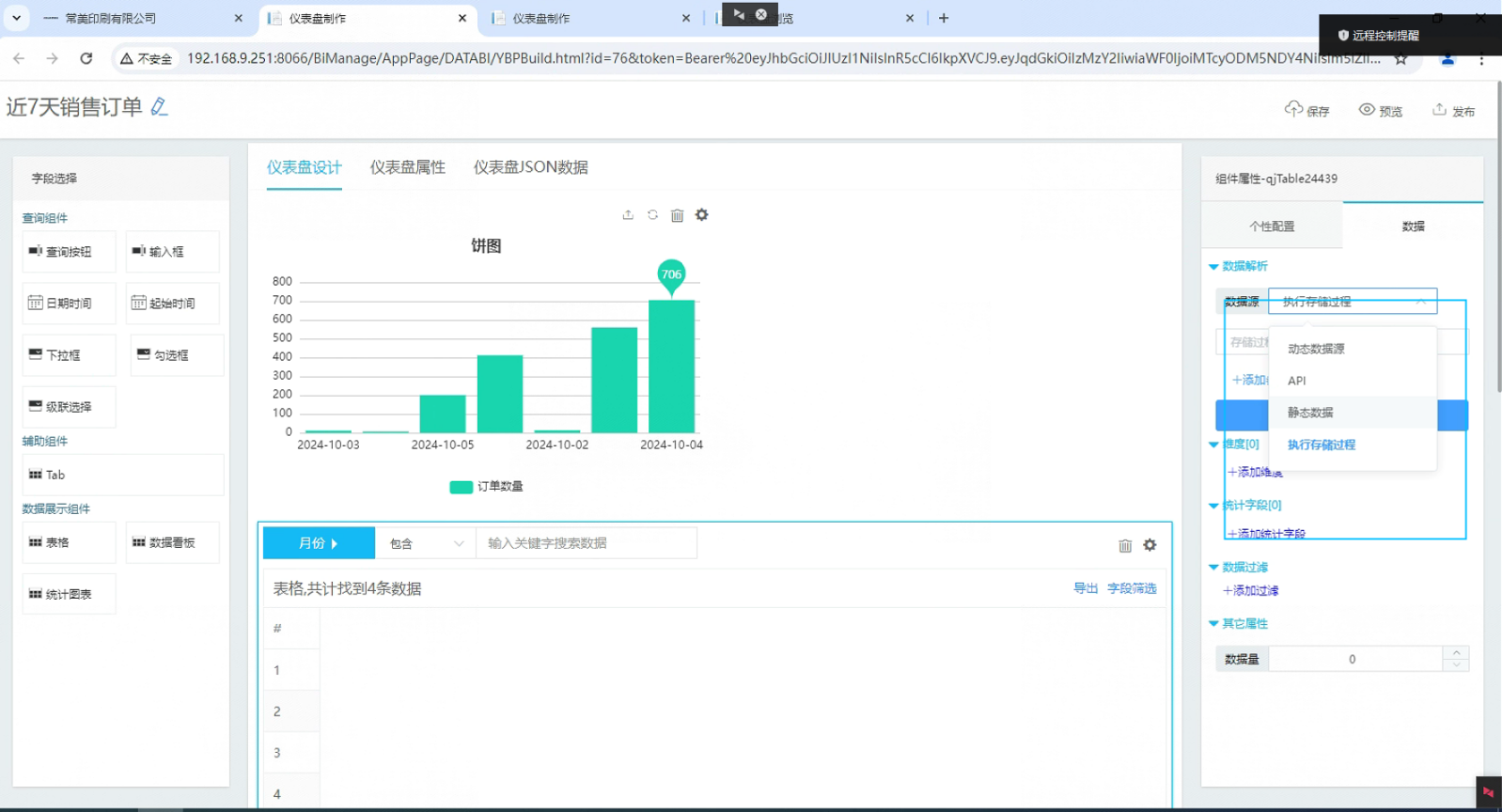1502x812 pixels.
Task: Publish the dashboard via 发布
Action: coord(1453,110)
